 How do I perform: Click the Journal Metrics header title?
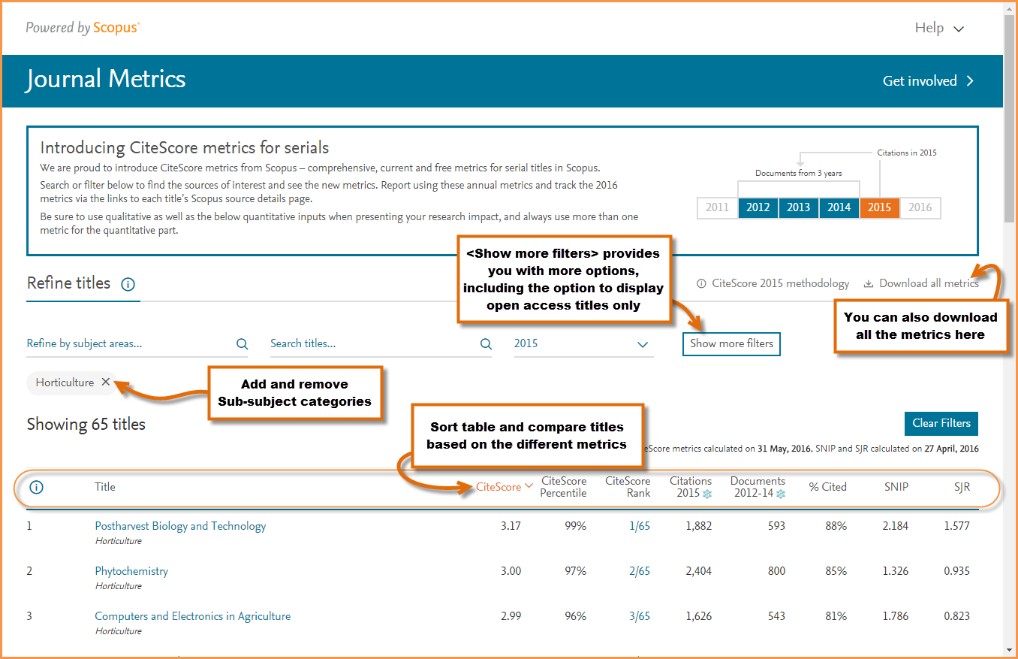[105, 79]
